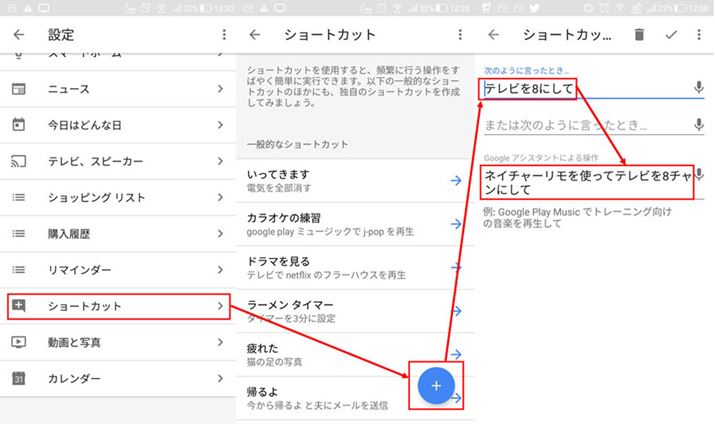Open ニュース settings item

coord(118,89)
